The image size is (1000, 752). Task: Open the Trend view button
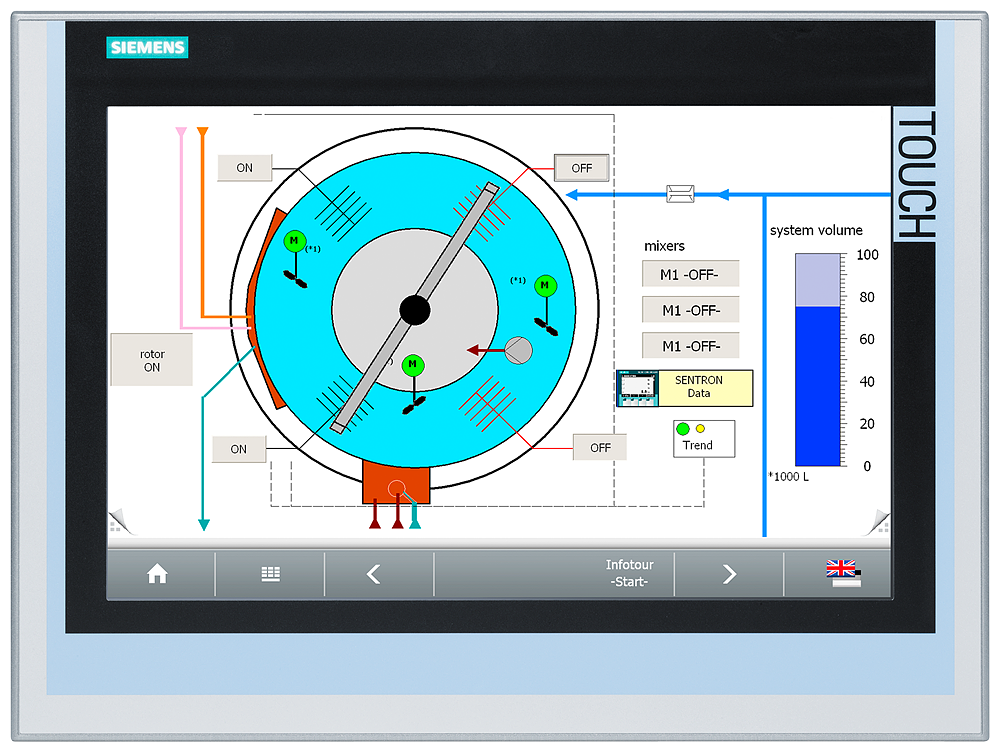704,439
